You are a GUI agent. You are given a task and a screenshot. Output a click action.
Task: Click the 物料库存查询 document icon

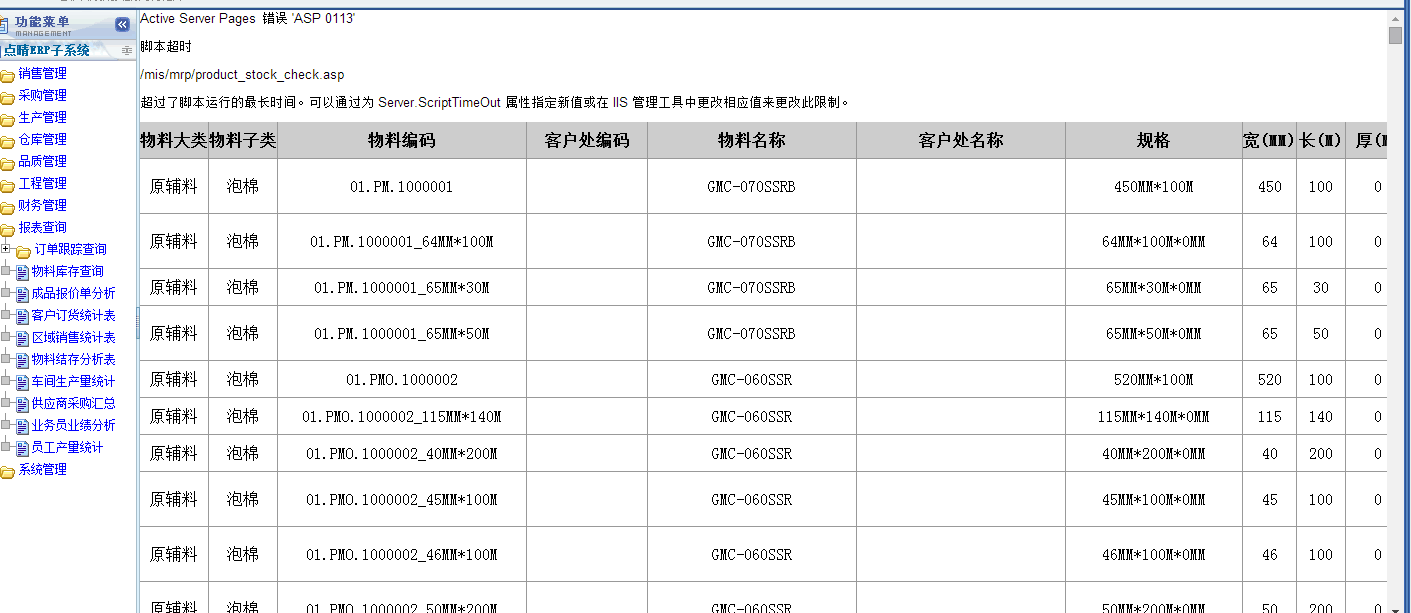pyautogui.click(x=23, y=272)
